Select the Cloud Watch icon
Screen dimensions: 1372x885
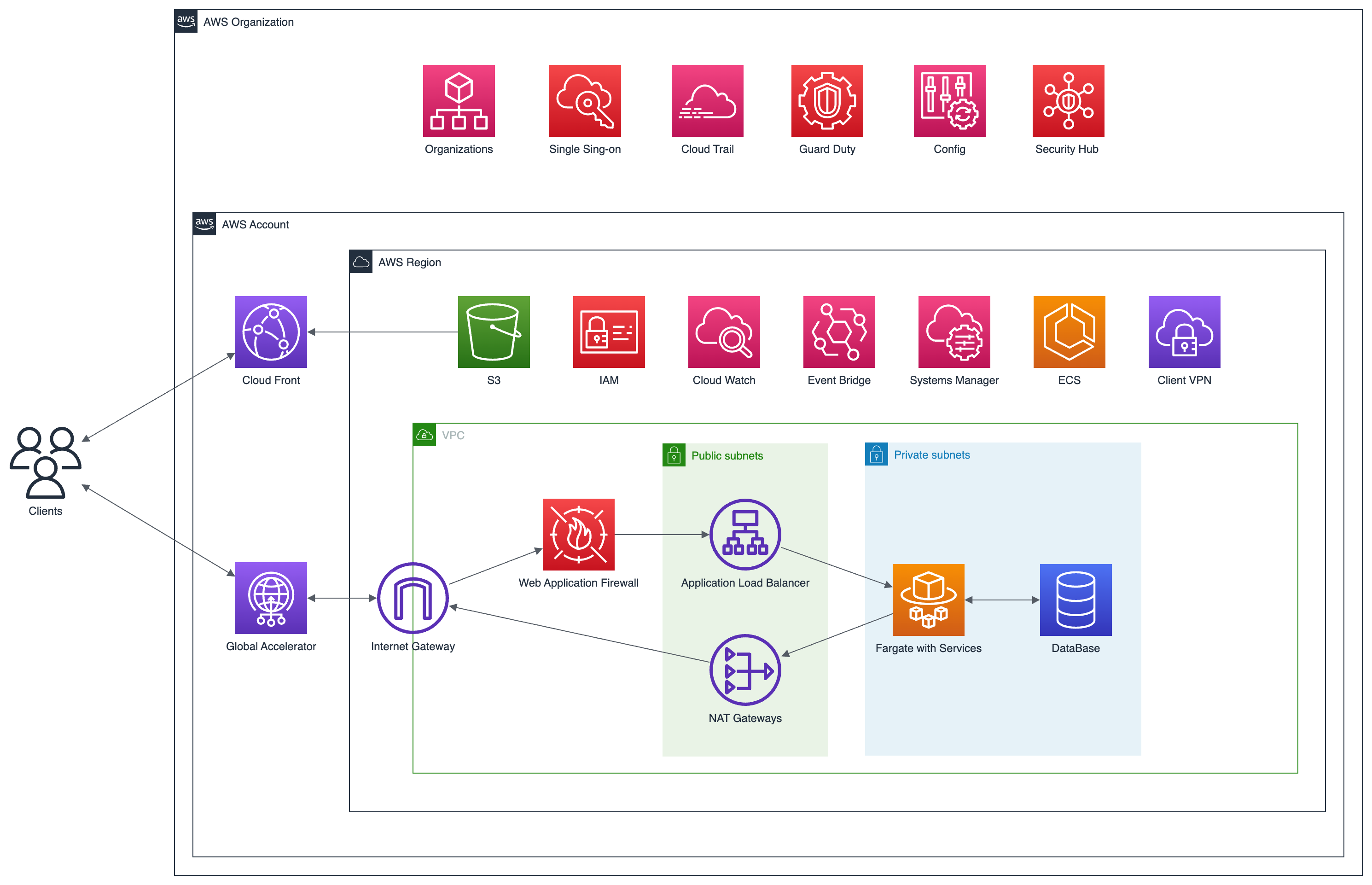(723, 332)
